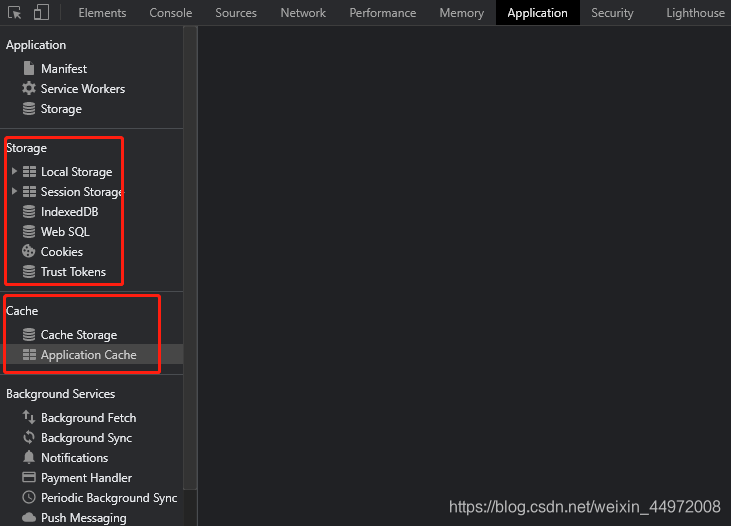Click the sidebar vertical scrollbar

[190, 257]
